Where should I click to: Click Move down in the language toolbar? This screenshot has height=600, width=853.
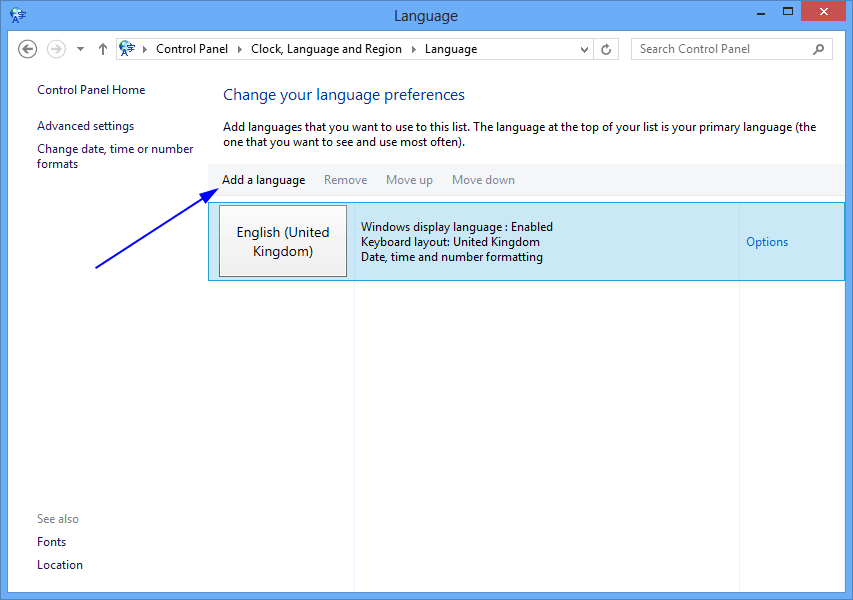click(483, 180)
